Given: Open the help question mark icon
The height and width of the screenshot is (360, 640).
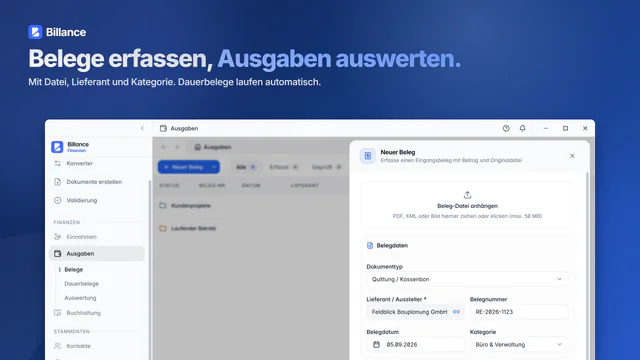Looking at the screenshot, I should [506, 128].
